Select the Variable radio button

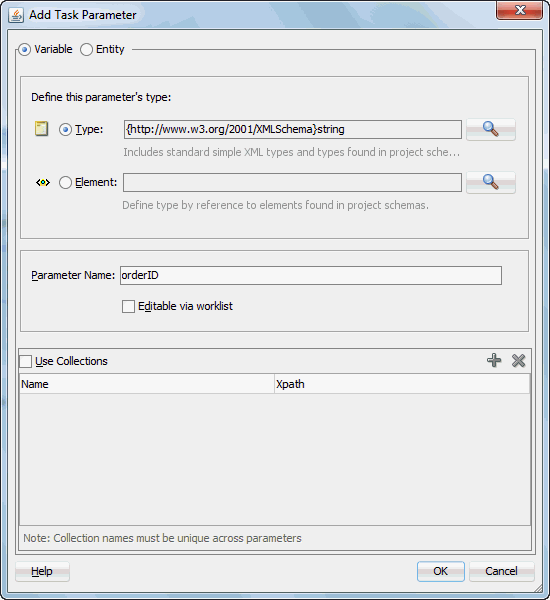click(24, 50)
